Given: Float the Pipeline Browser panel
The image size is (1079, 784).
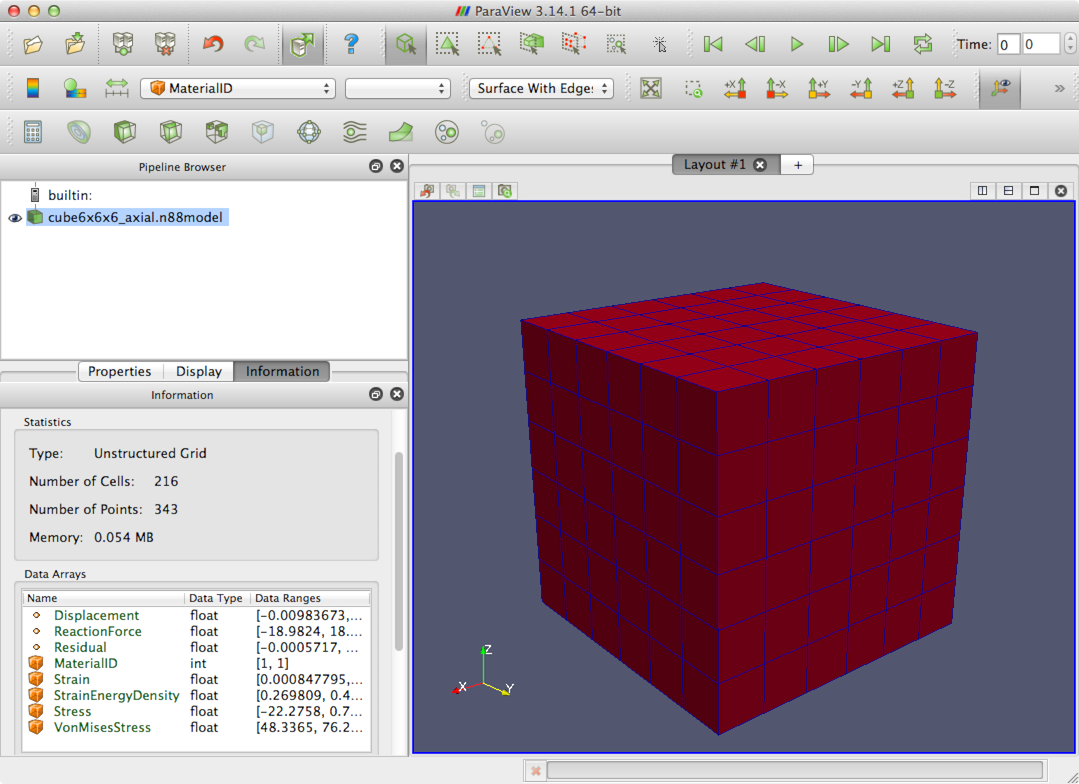Looking at the screenshot, I should point(376,166).
